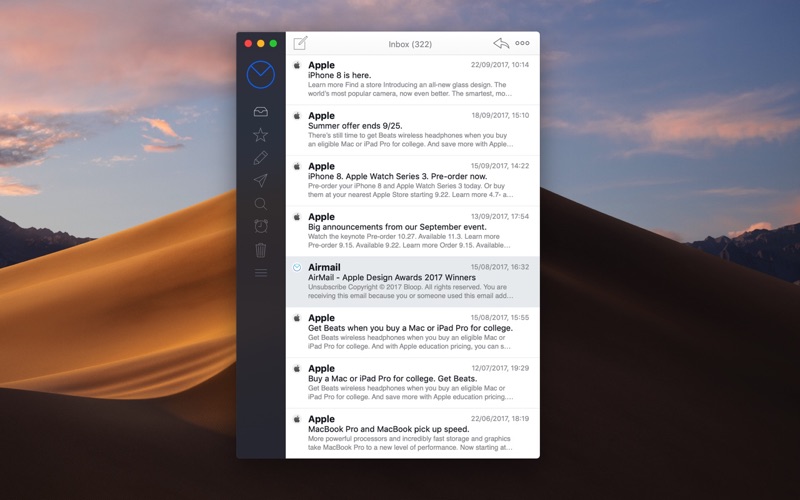
Task: Open the three-dots more options menu
Action: point(522,43)
